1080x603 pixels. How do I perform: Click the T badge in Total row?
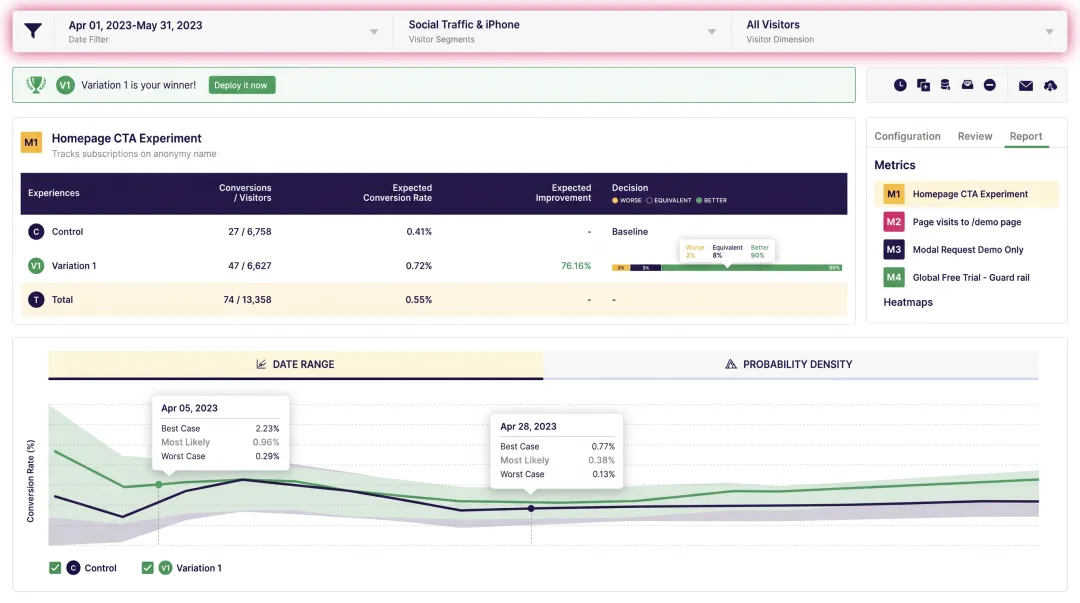tap(36, 300)
